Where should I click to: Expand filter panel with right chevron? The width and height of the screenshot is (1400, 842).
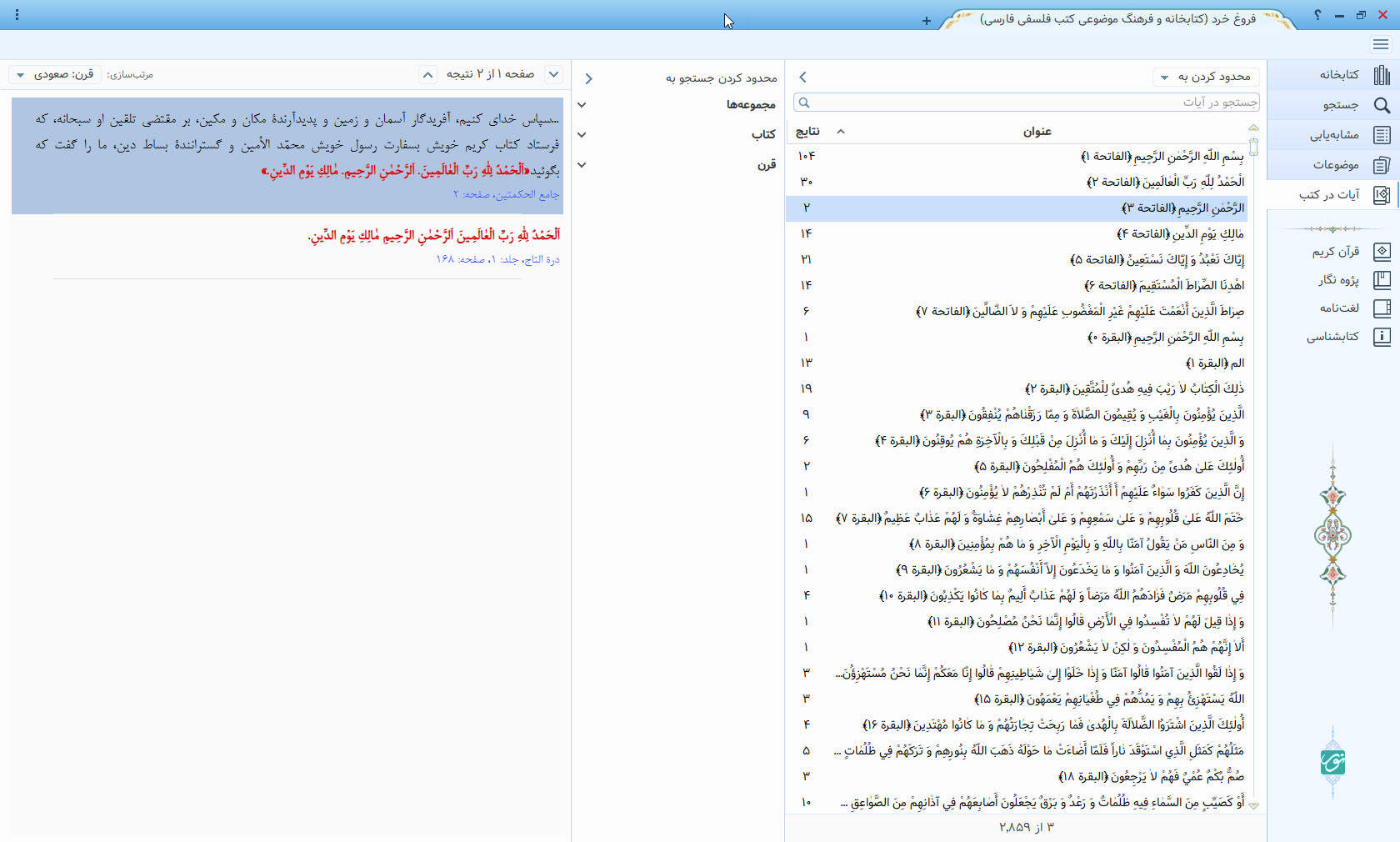point(588,78)
